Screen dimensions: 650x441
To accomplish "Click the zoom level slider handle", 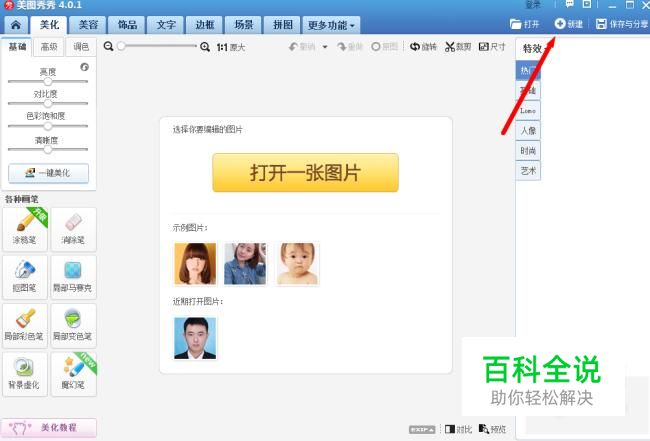I will coord(121,46).
